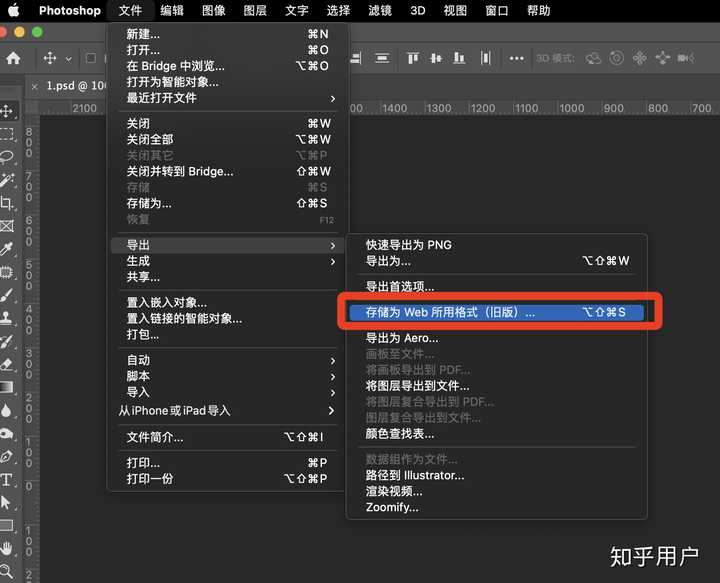
Task: Click the 3D slide mode icon
Action: [x=663, y=58]
